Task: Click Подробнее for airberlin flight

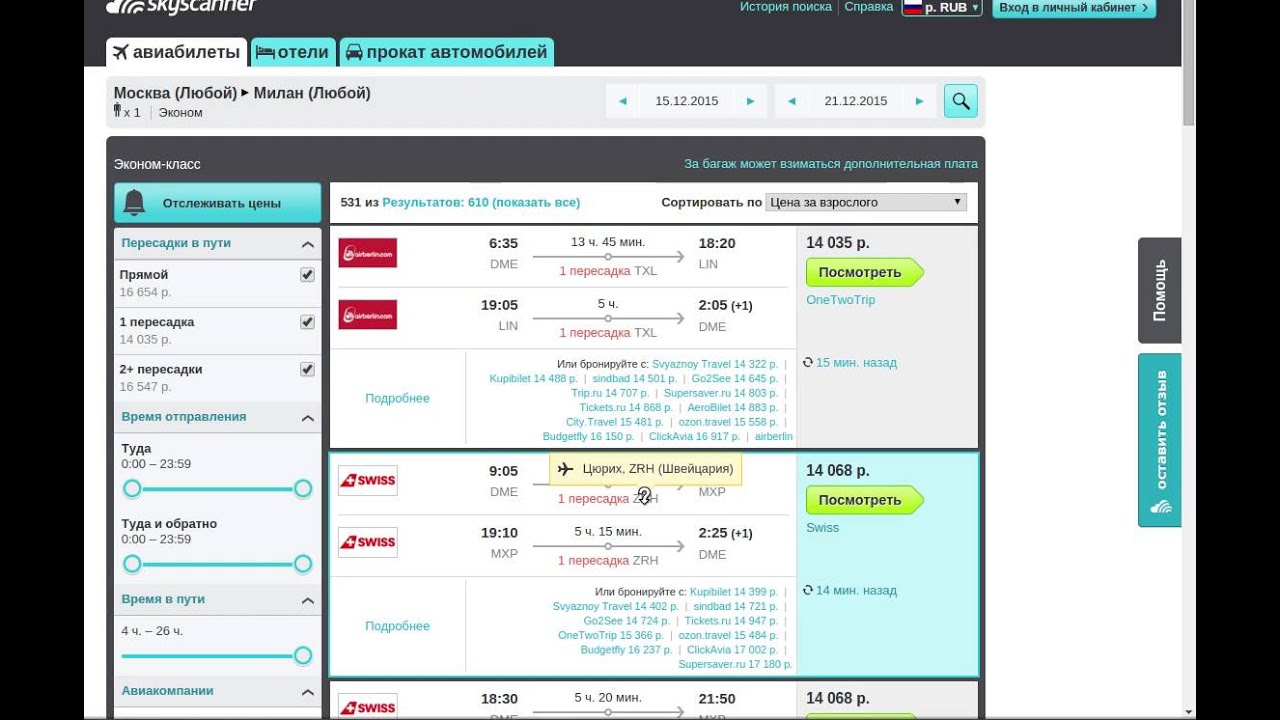Action: point(397,398)
